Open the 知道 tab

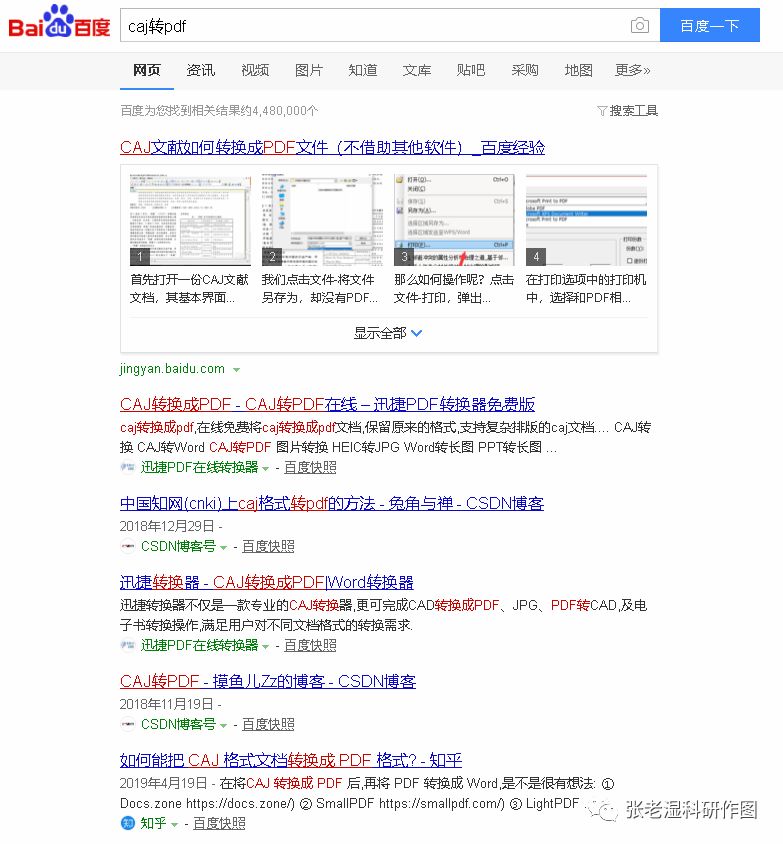point(363,70)
